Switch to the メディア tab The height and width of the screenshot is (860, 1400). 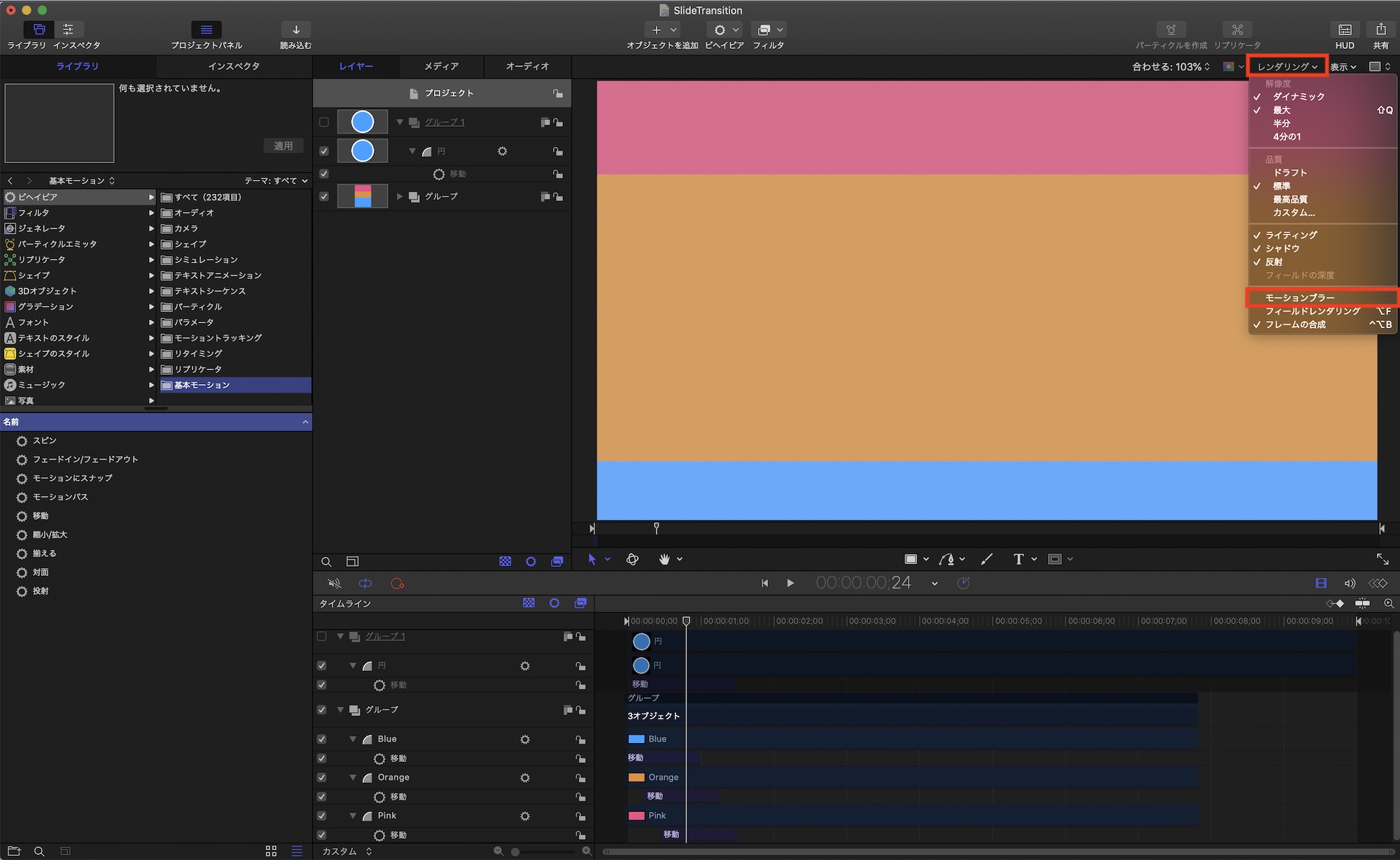click(441, 66)
